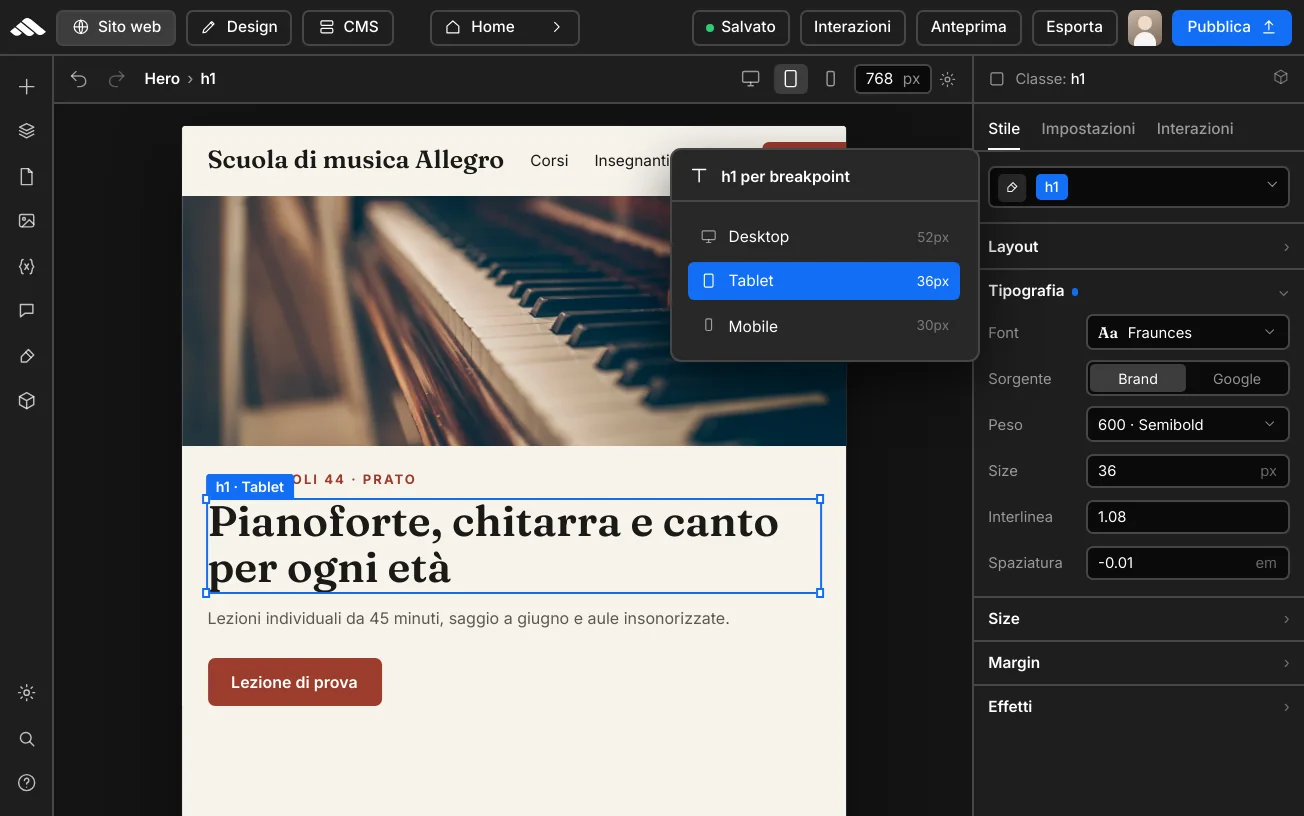Select Google font source
This screenshot has height=816, width=1304.
point(1237,379)
